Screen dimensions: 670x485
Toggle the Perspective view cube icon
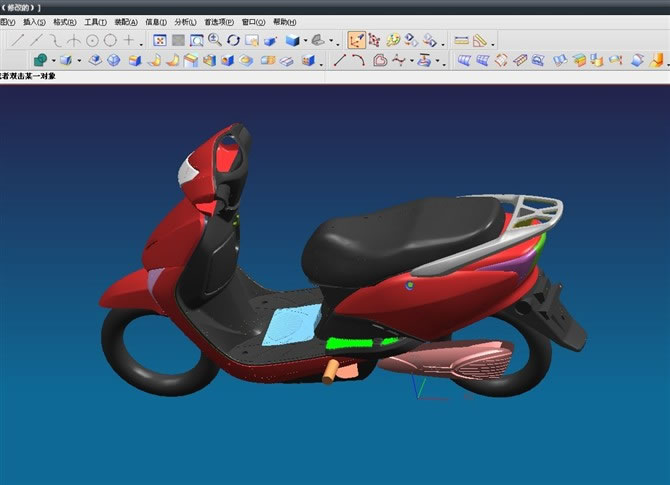click(x=271, y=41)
